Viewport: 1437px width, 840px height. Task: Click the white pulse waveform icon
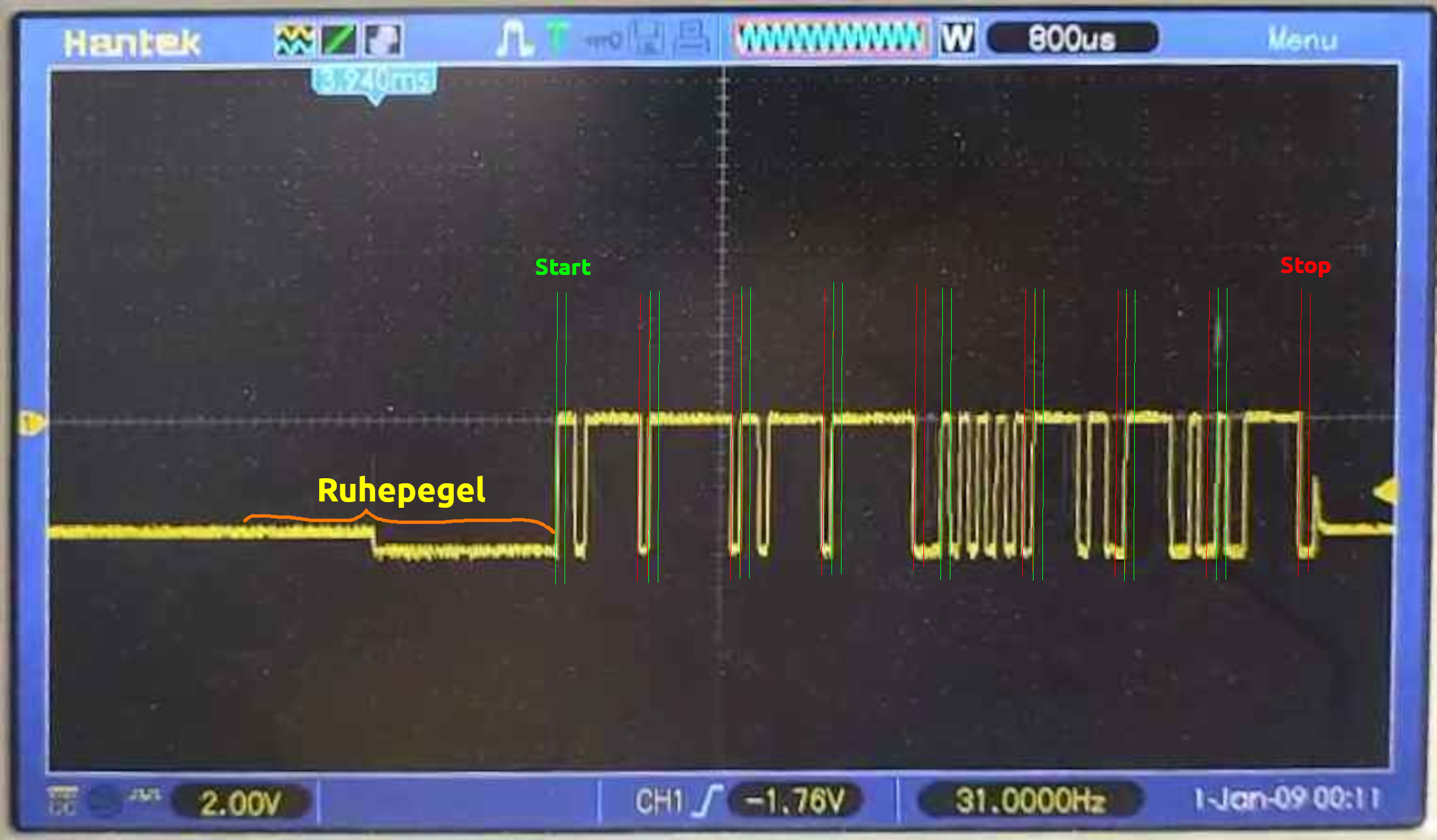[x=514, y=39]
